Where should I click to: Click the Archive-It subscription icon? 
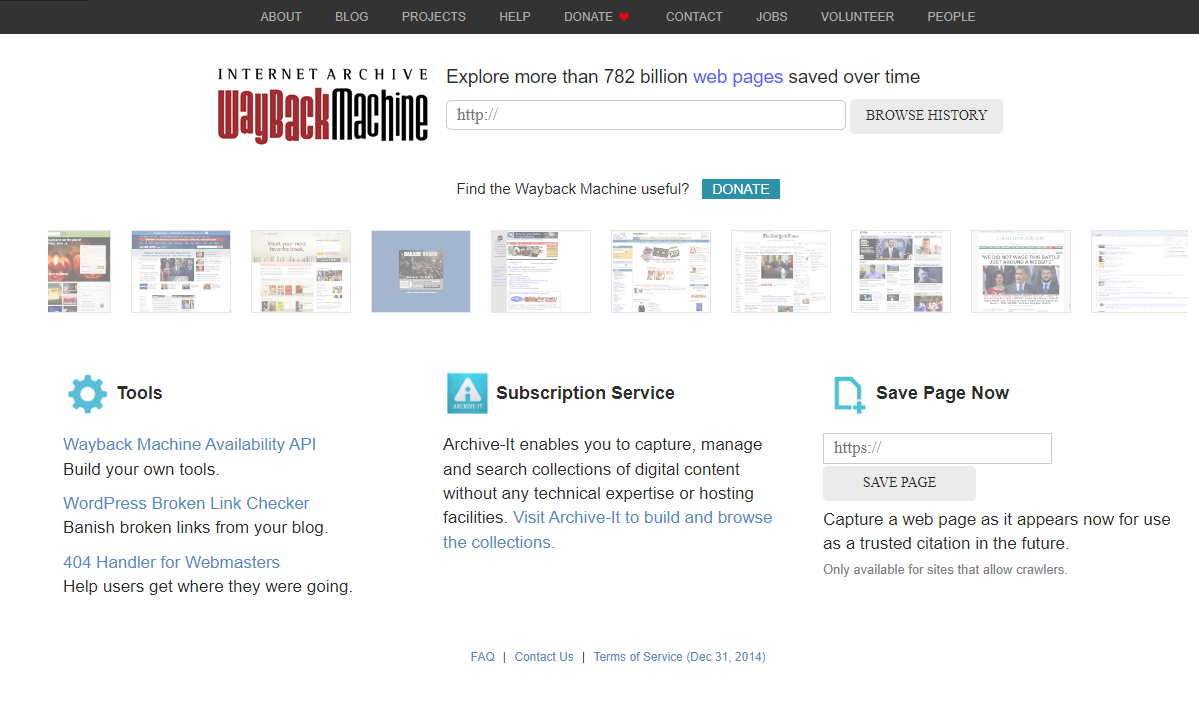[x=466, y=393]
